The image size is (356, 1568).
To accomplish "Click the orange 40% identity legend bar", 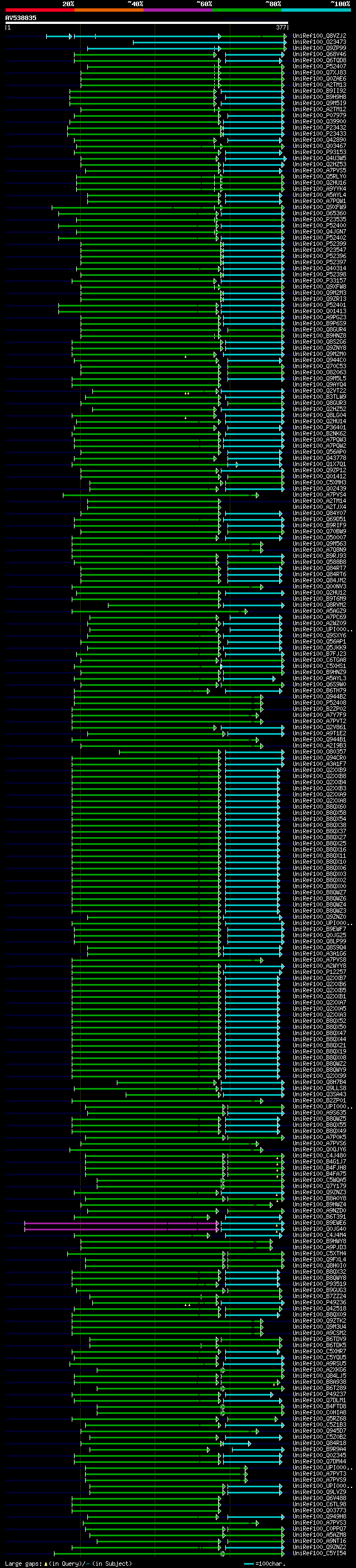I will click(x=109, y=10).
